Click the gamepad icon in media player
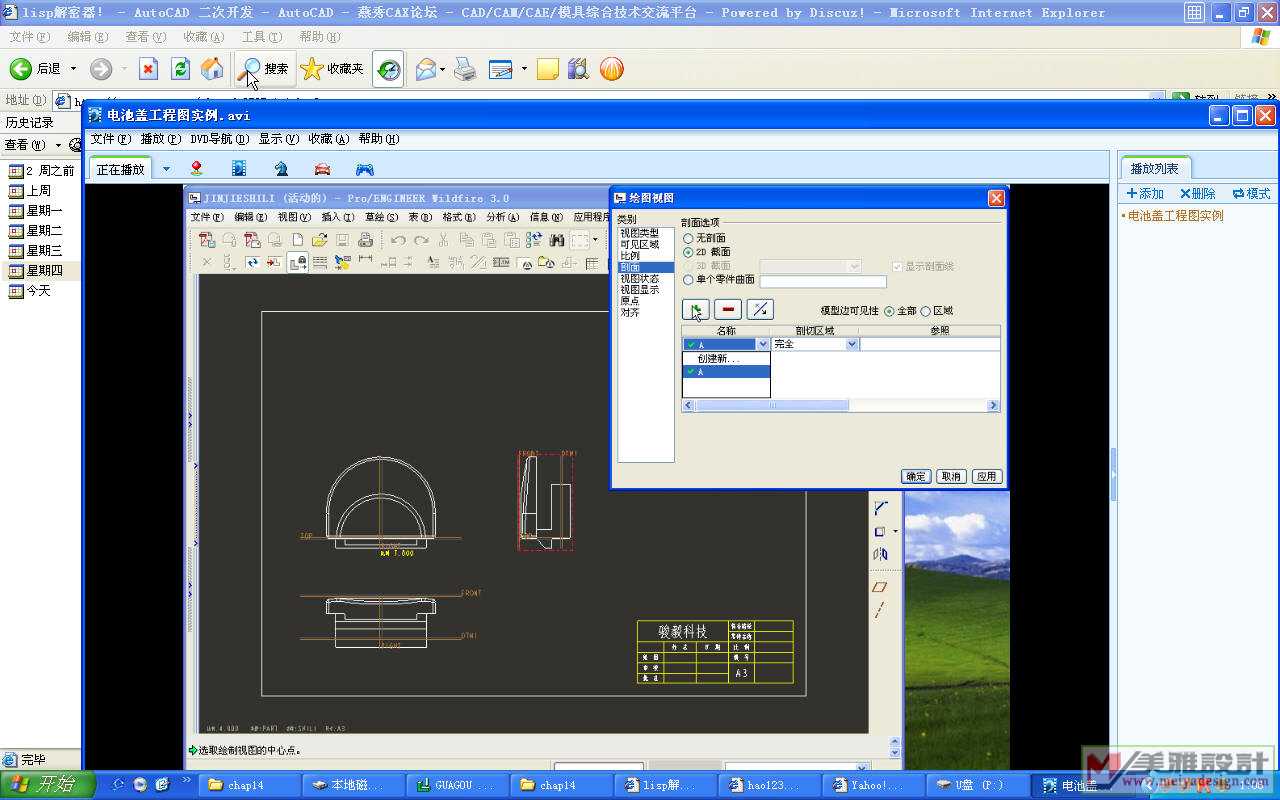The image size is (1280, 800). 365,169
